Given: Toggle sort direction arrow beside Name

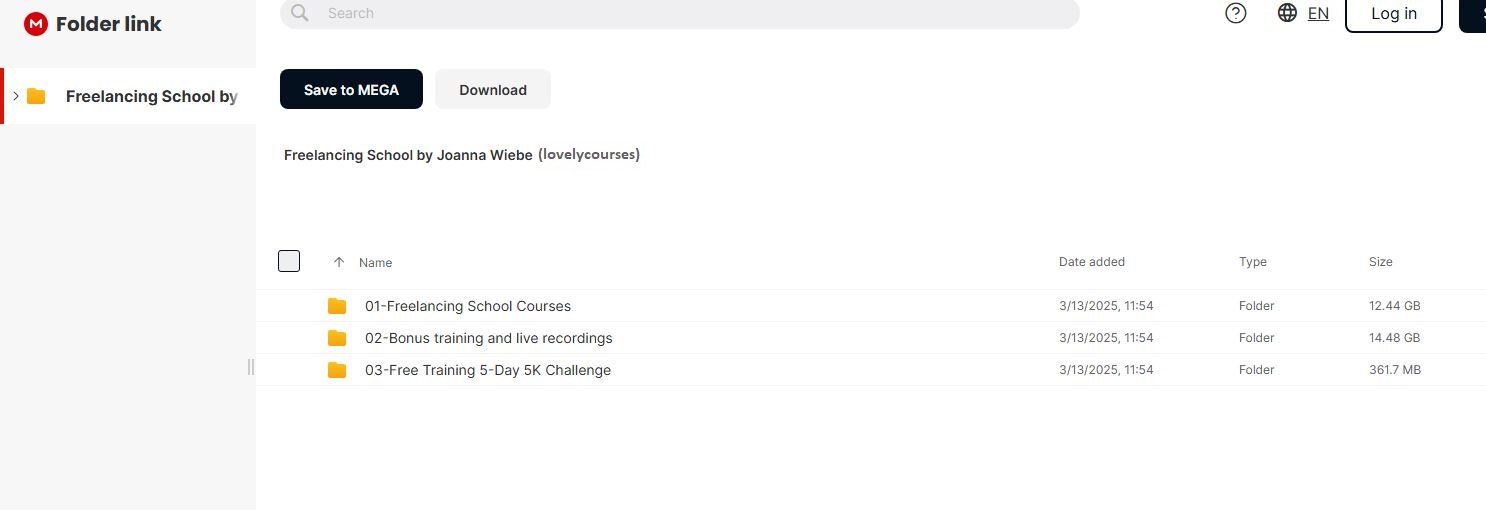Looking at the screenshot, I should tap(339, 262).
